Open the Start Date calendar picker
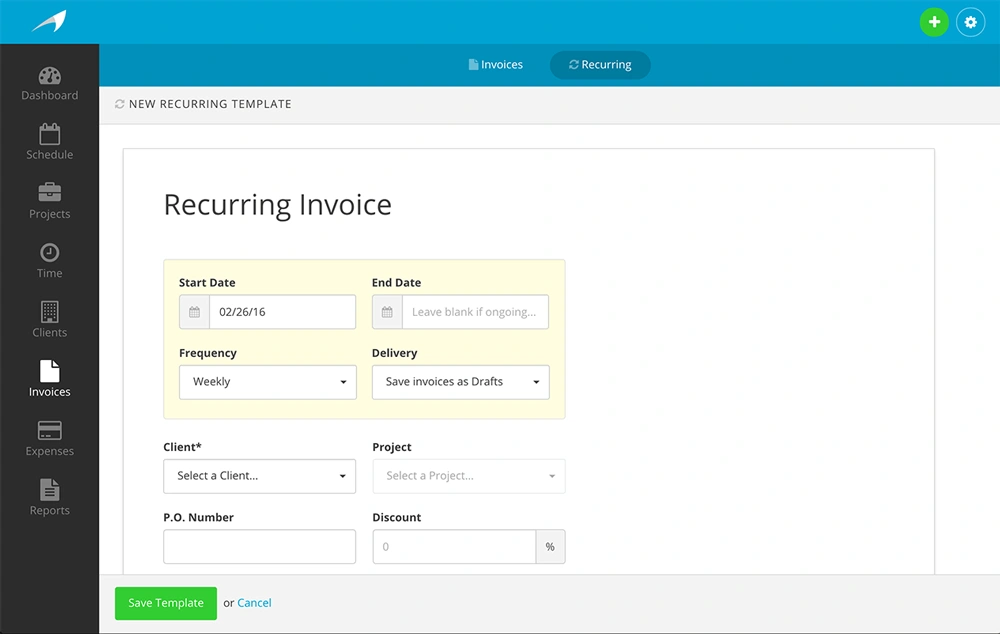Image resolution: width=1000 pixels, height=634 pixels. (x=193, y=311)
